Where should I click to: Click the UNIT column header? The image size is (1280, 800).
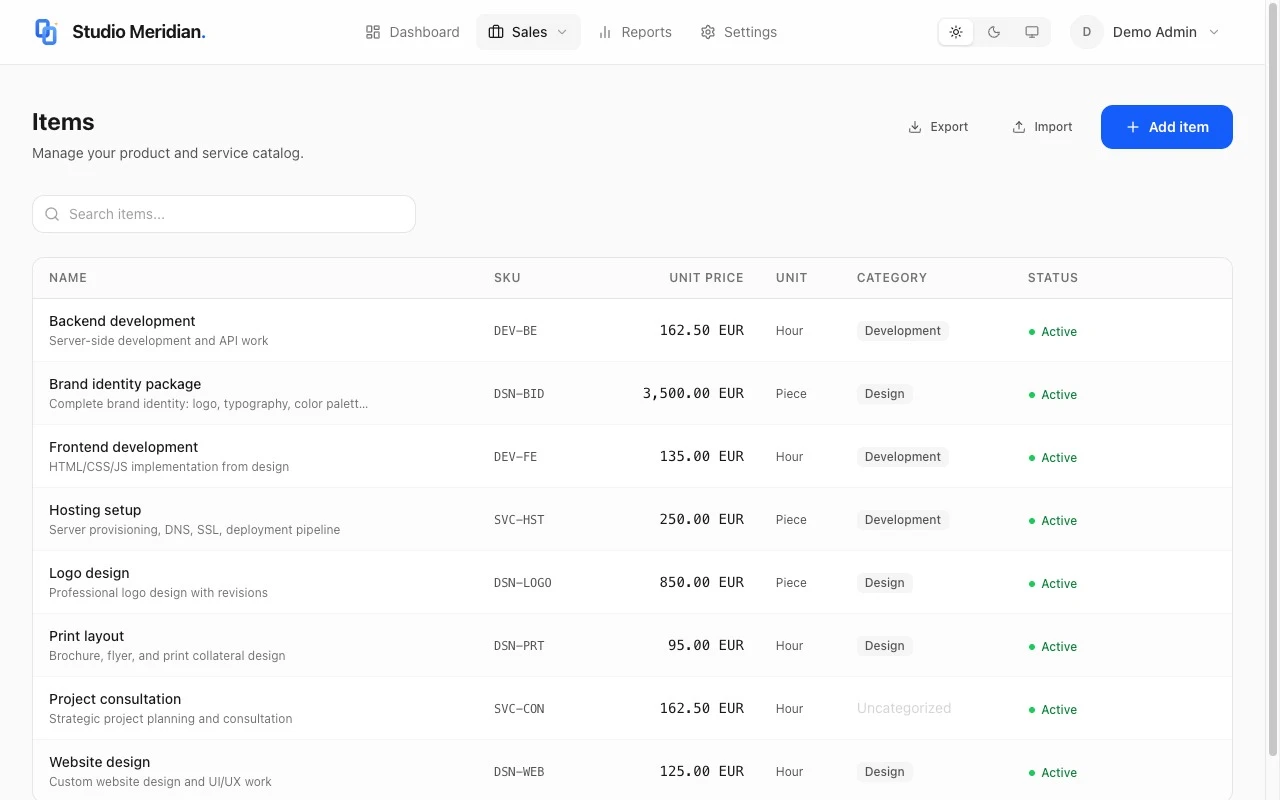click(791, 278)
